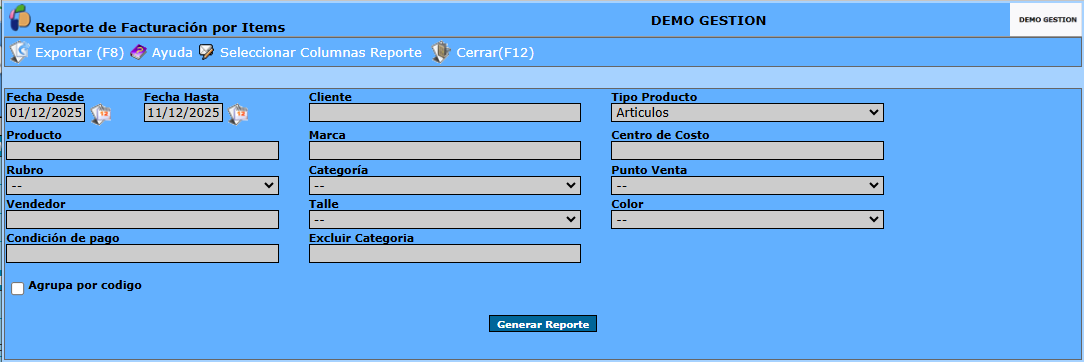
Task: Click the Fecha Hasta date field
Action: pos(183,113)
